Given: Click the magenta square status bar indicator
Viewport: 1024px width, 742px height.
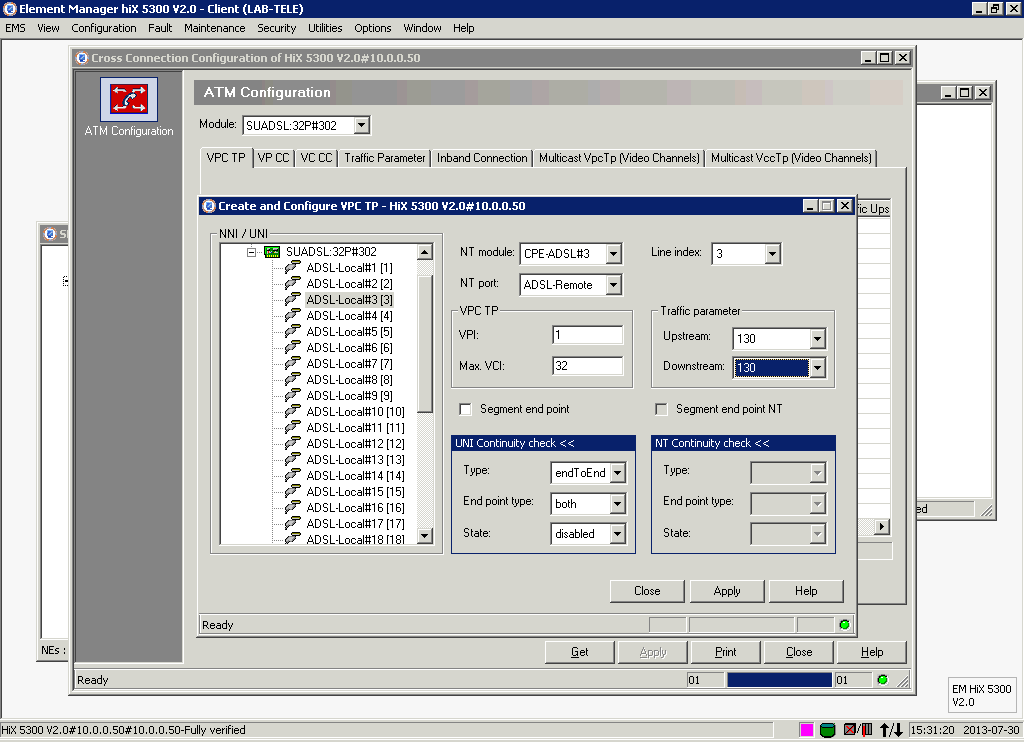Looking at the screenshot, I should pyautogui.click(x=807, y=730).
